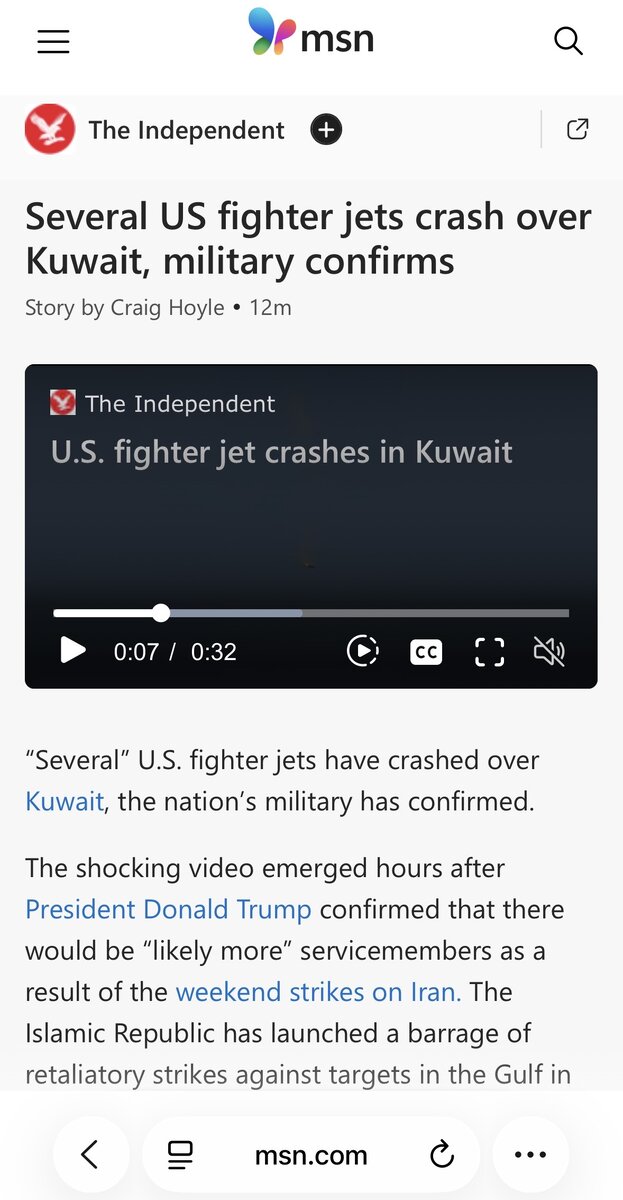The height and width of the screenshot is (1200, 623).
Task: Tap the msn.com address bar
Action: pyautogui.click(x=311, y=1155)
